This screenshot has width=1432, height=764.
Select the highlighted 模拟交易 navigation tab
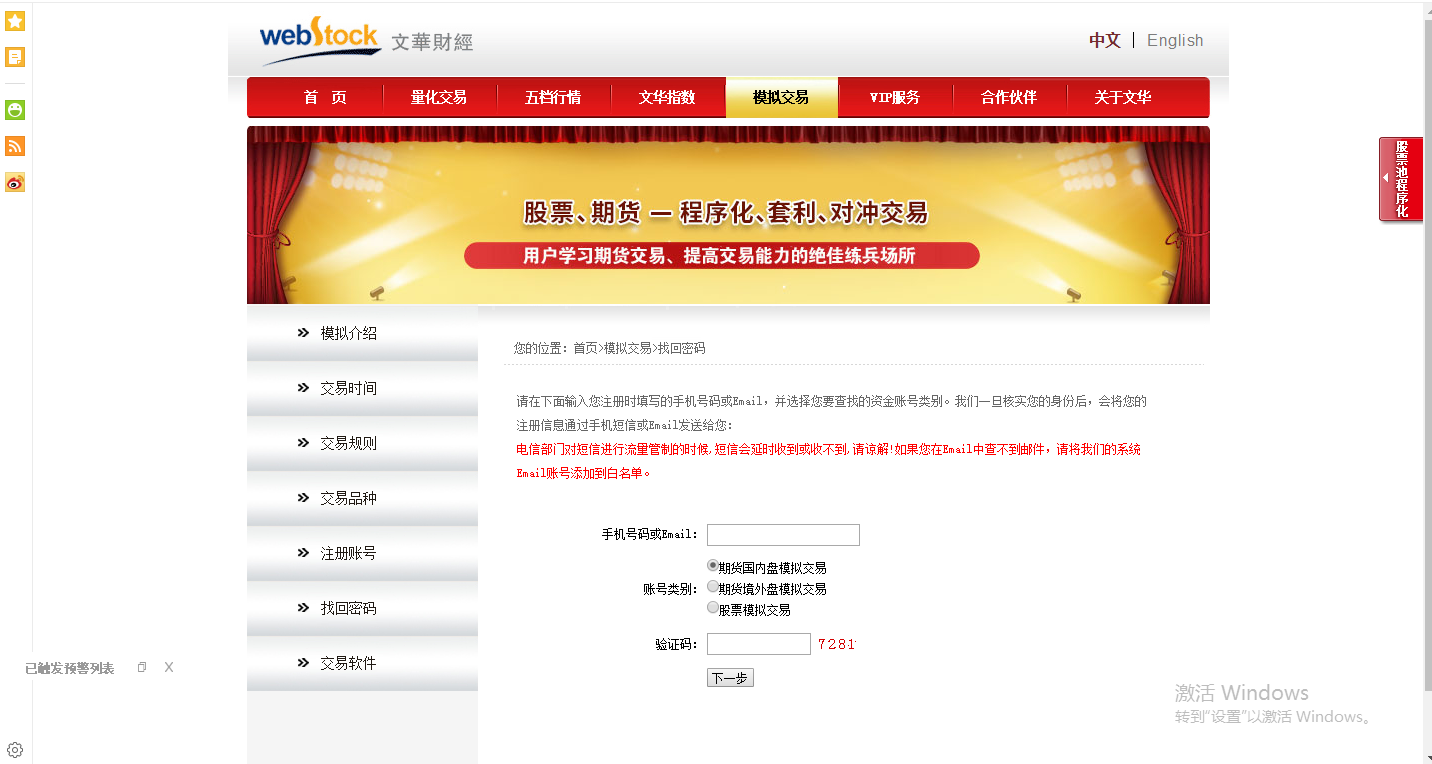point(781,97)
